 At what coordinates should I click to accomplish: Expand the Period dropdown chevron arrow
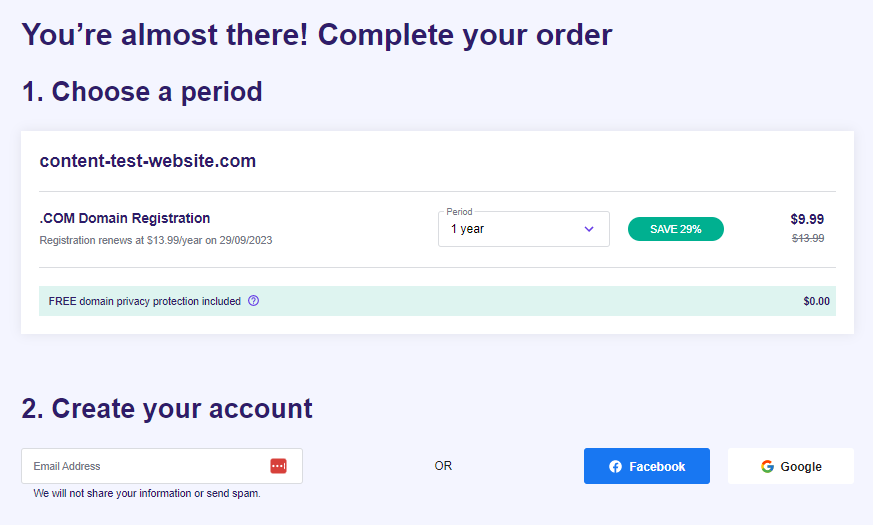point(588,229)
